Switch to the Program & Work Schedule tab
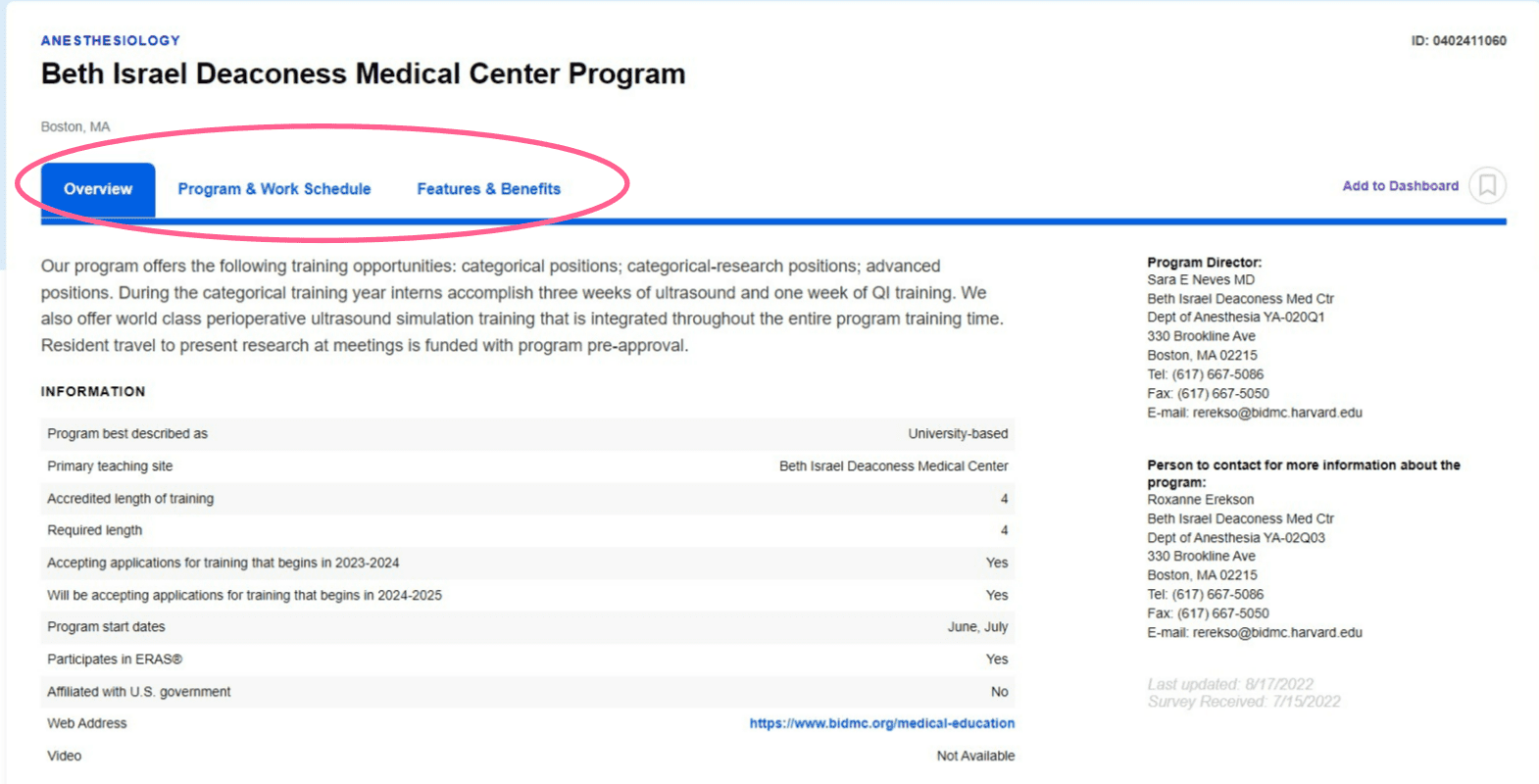Image resolution: width=1539 pixels, height=784 pixels. [x=274, y=188]
